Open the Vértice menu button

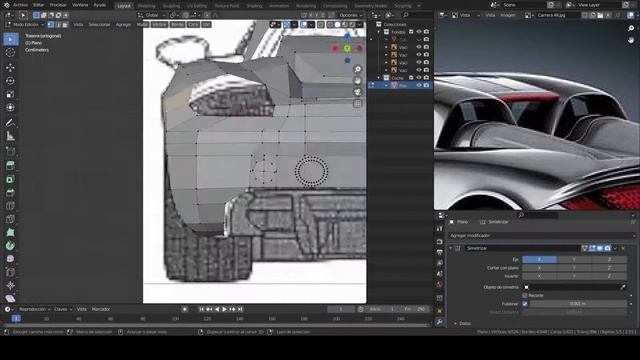[159, 25]
